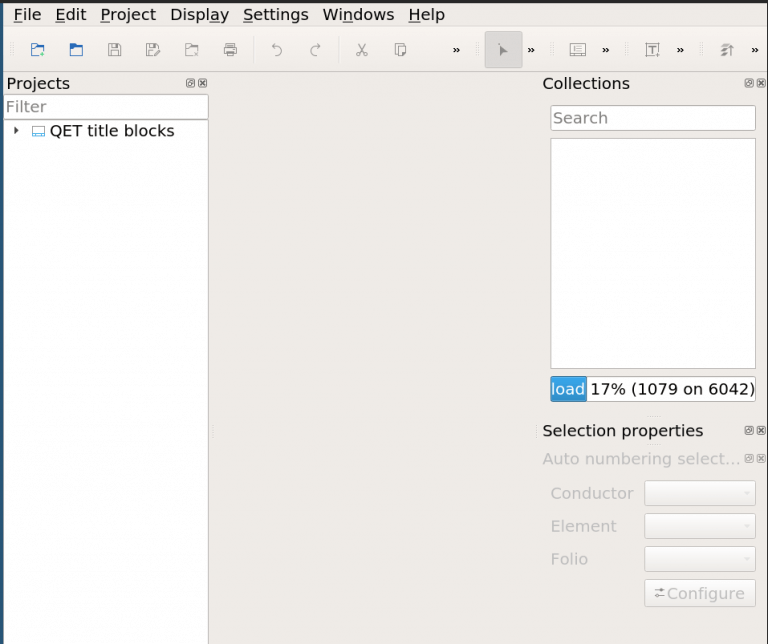Click the folio properties toolbar icon
Viewport: 768px width, 644px height.
577,50
